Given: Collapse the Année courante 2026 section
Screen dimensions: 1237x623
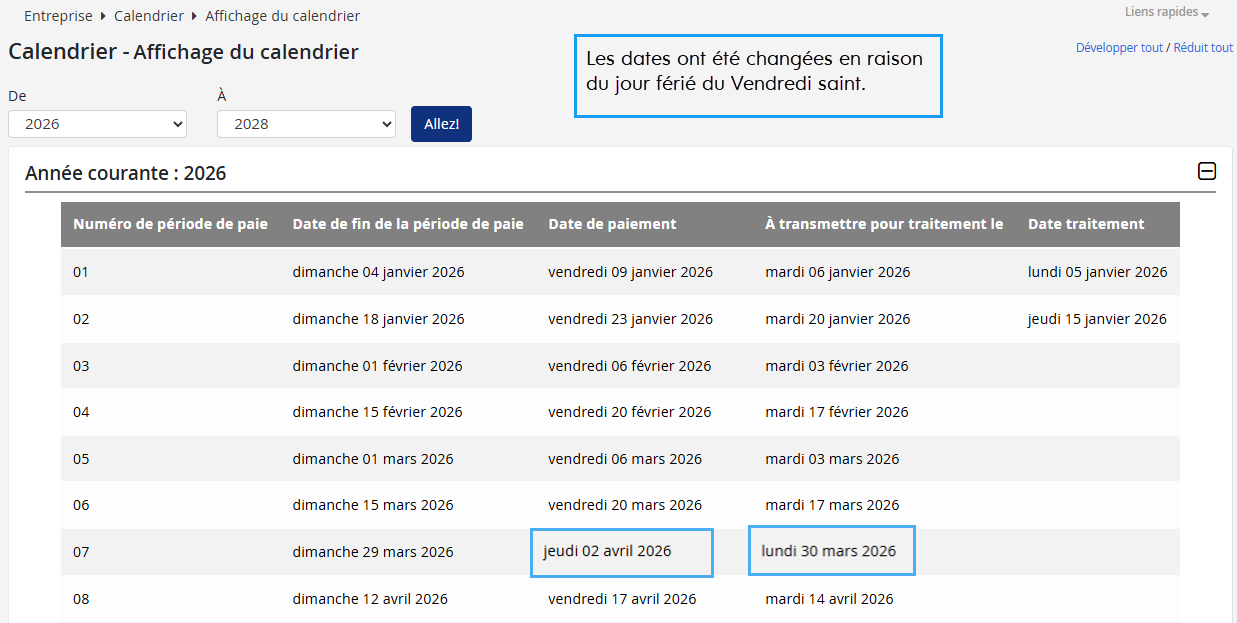Looking at the screenshot, I should (1207, 172).
